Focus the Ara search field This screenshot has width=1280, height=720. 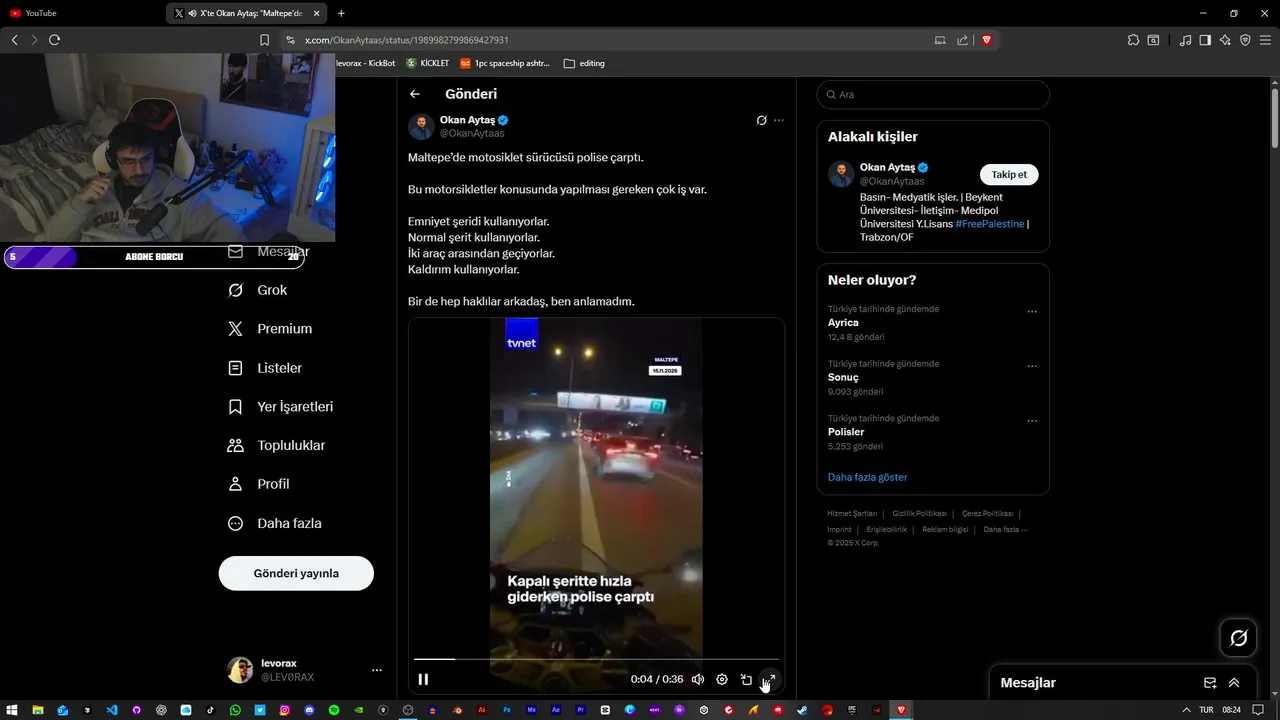(933, 94)
